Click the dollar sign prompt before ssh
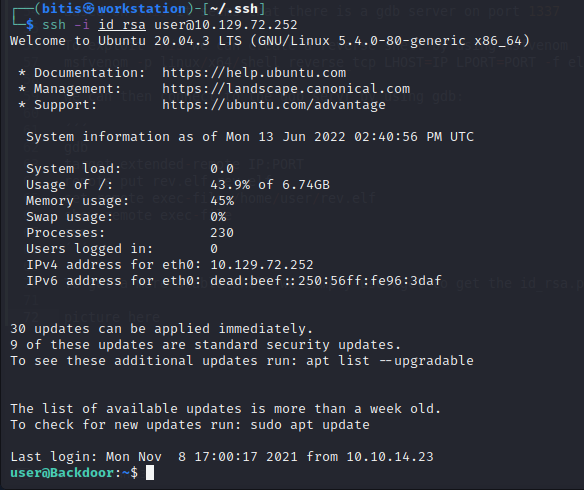The height and width of the screenshot is (490, 584). (x=30, y=25)
